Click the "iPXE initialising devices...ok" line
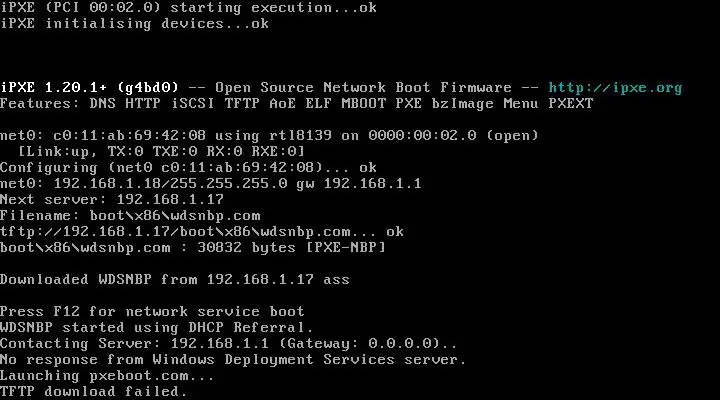The height and width of the screenshot is (400, 720). pos(134,23)
